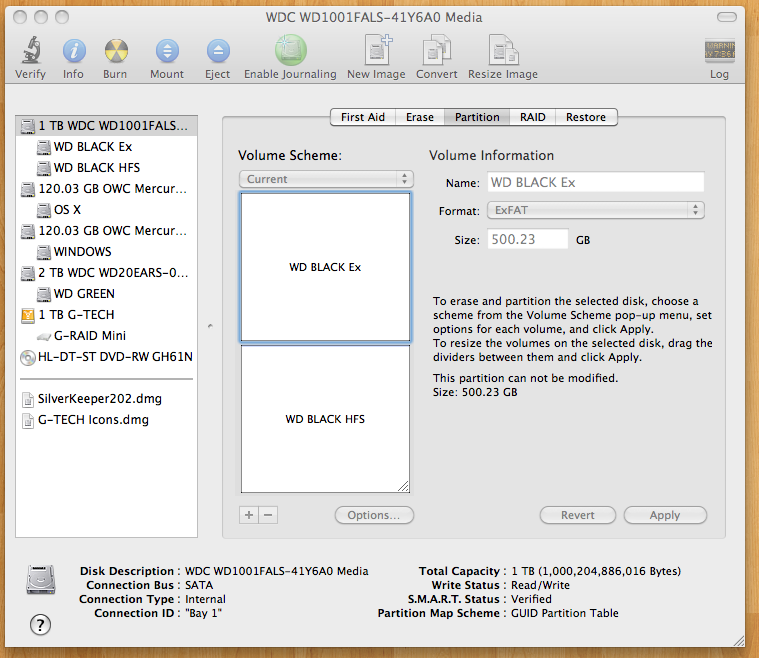This screenshot has height=658, width=759.
Task: Open the Volume Scheme Current dropdown
Action: point(326,179)
